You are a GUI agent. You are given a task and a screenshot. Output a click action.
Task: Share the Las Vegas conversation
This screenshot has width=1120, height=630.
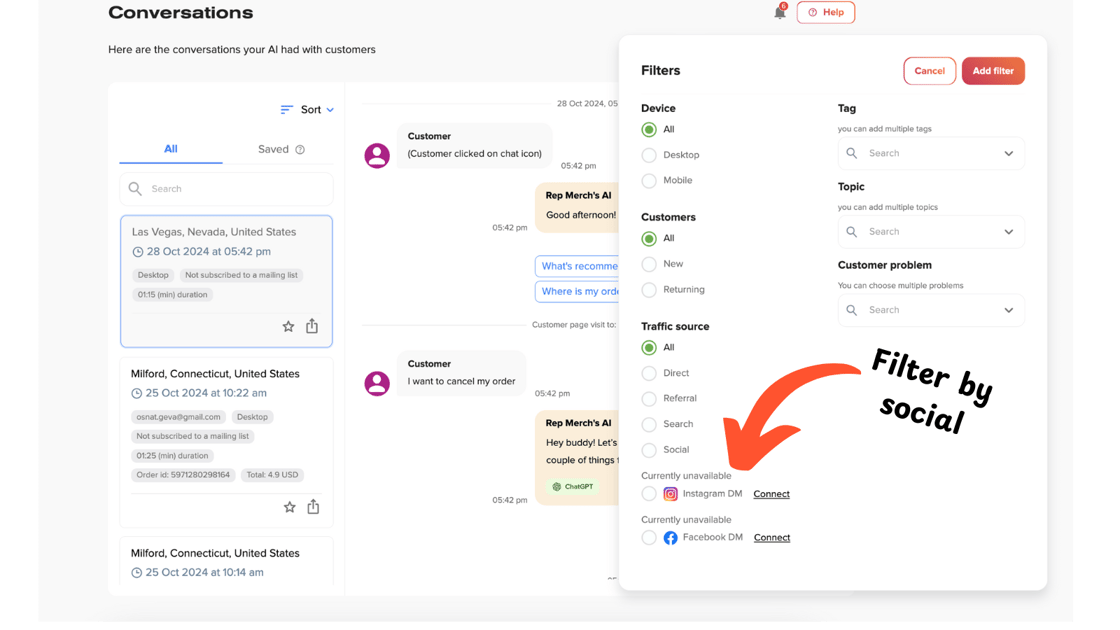click(x=312, y=326)
